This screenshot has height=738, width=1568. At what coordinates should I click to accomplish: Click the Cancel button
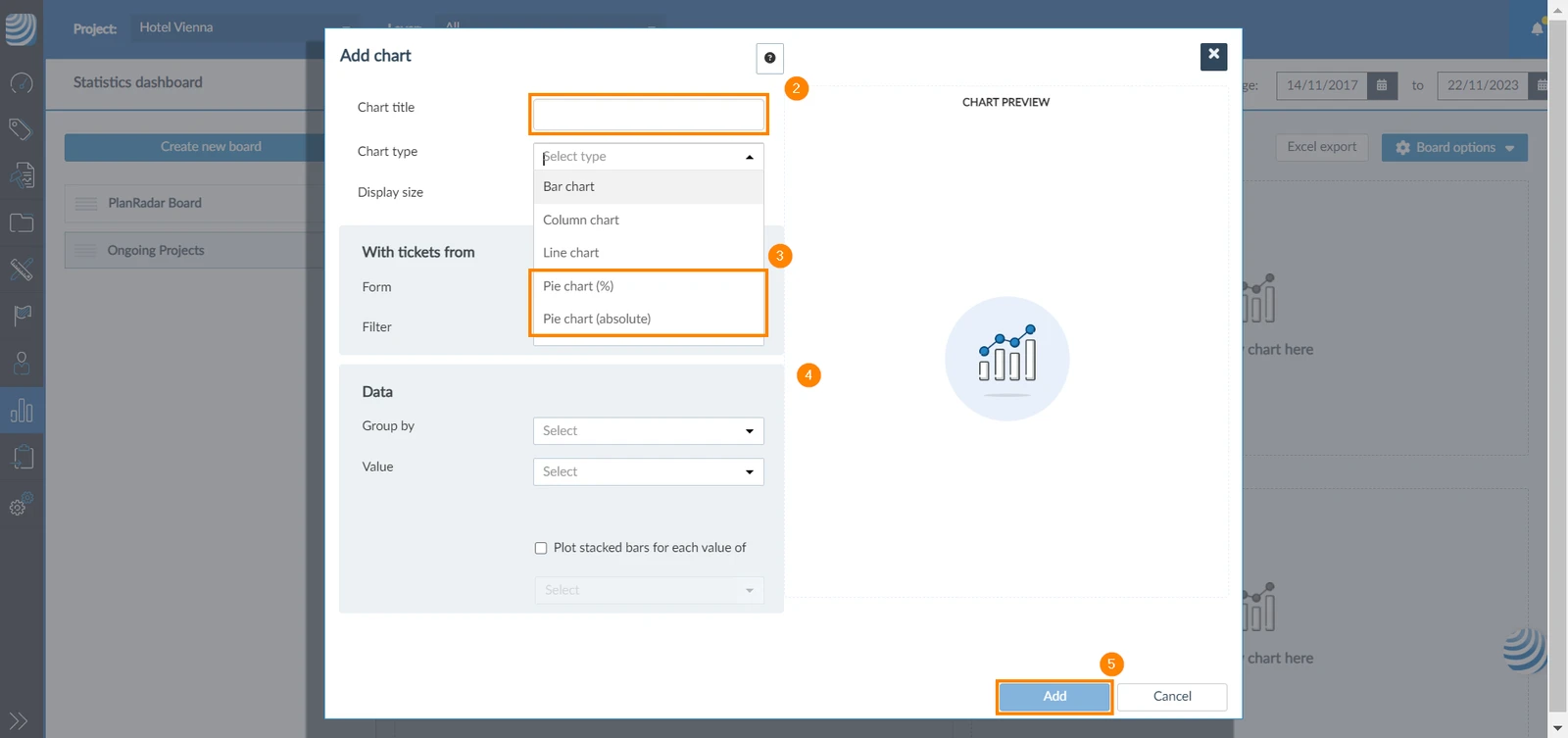pyautogui.click(x=1172, y=697)
